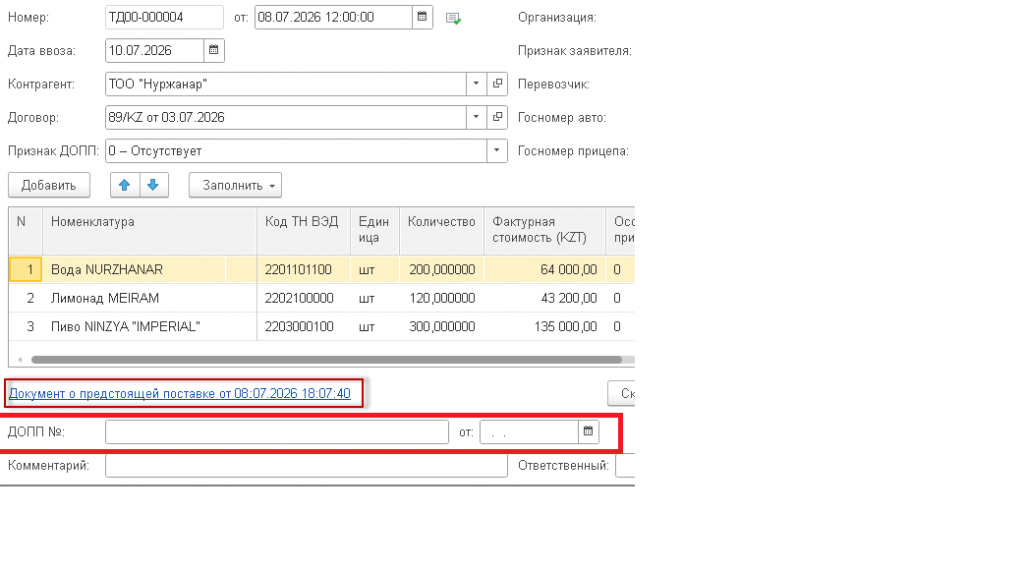Expand the Договор dropdown list

(476, 117)
